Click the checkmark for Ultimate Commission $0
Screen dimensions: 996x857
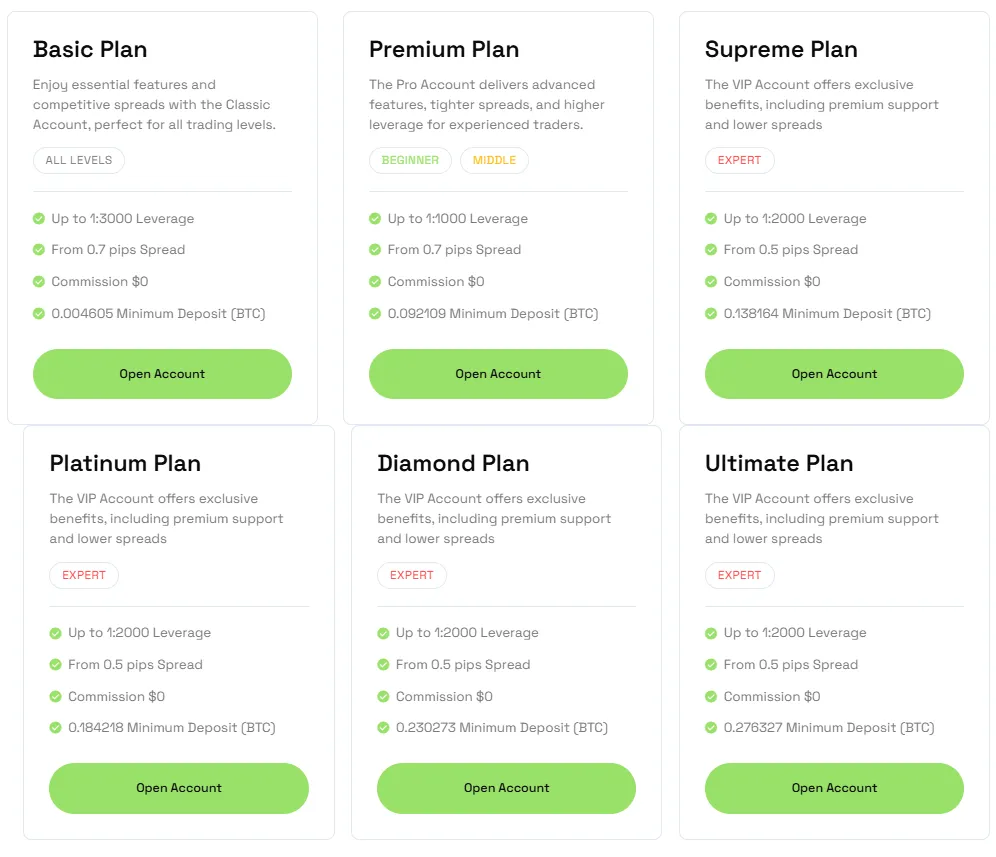pyautogui.click(x=710, y=696)
